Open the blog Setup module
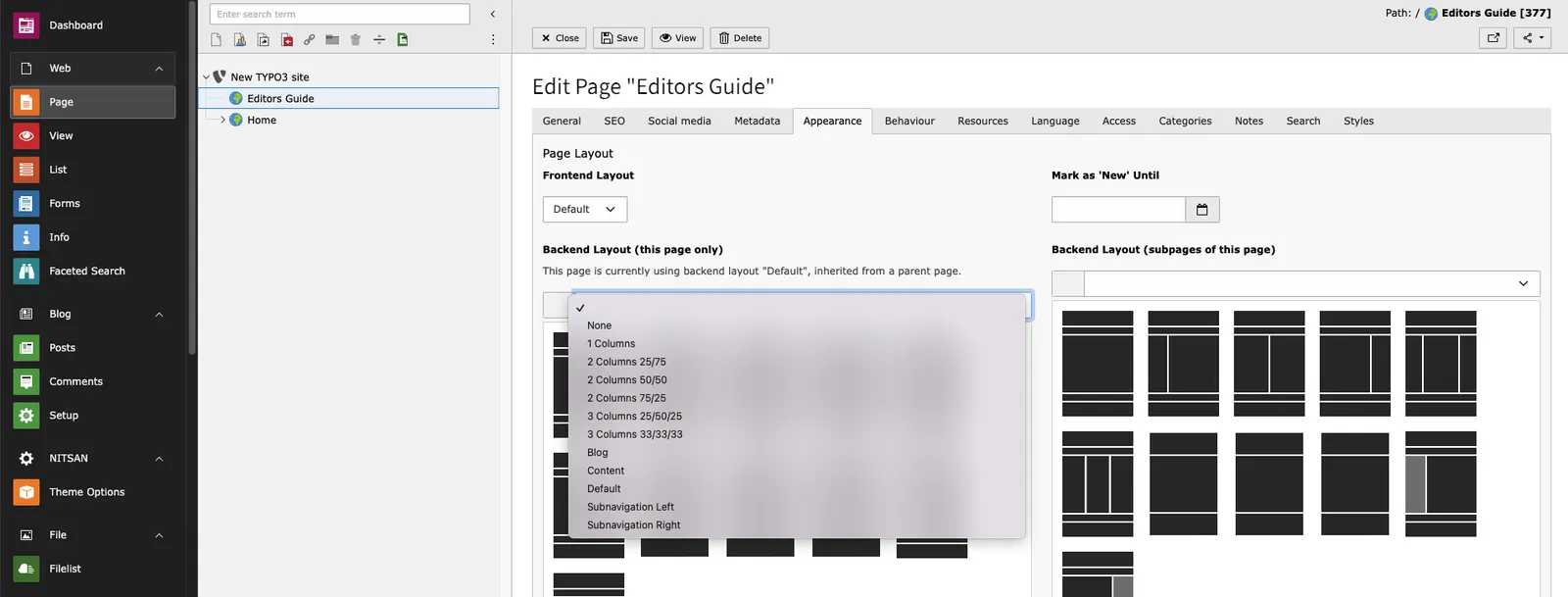This screenshot has width=1568, height=597. 93,416
